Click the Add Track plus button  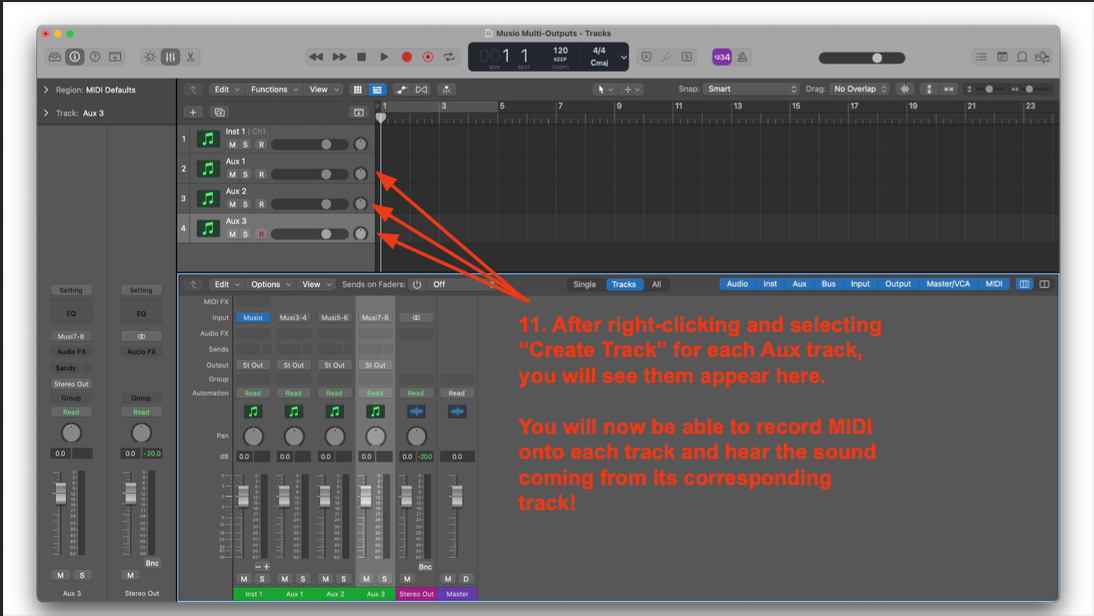coord(193,112)
